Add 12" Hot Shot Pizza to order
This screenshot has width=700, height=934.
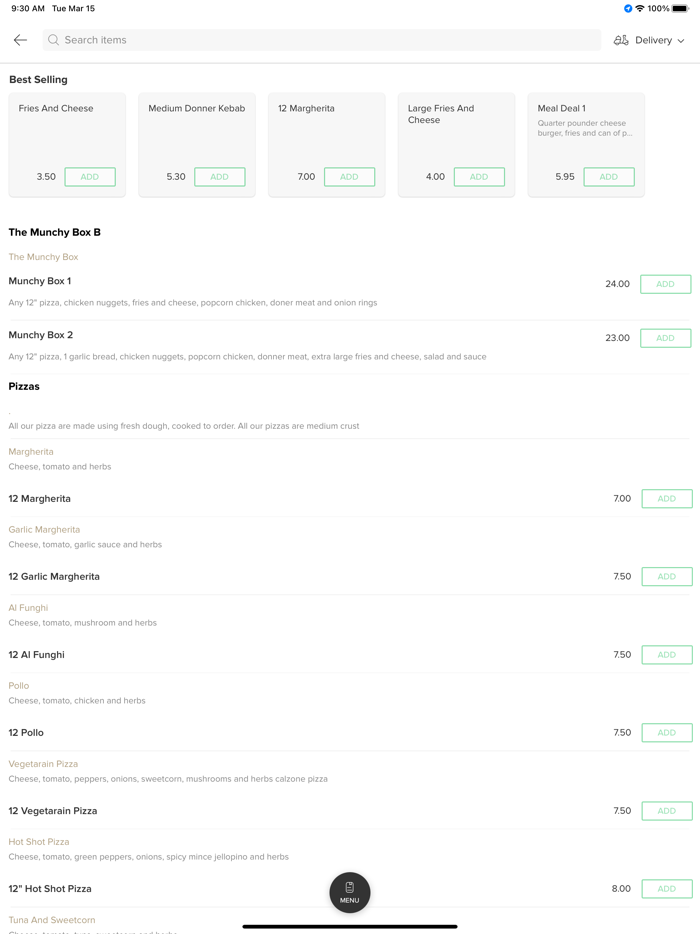click(x=666, y=889)
